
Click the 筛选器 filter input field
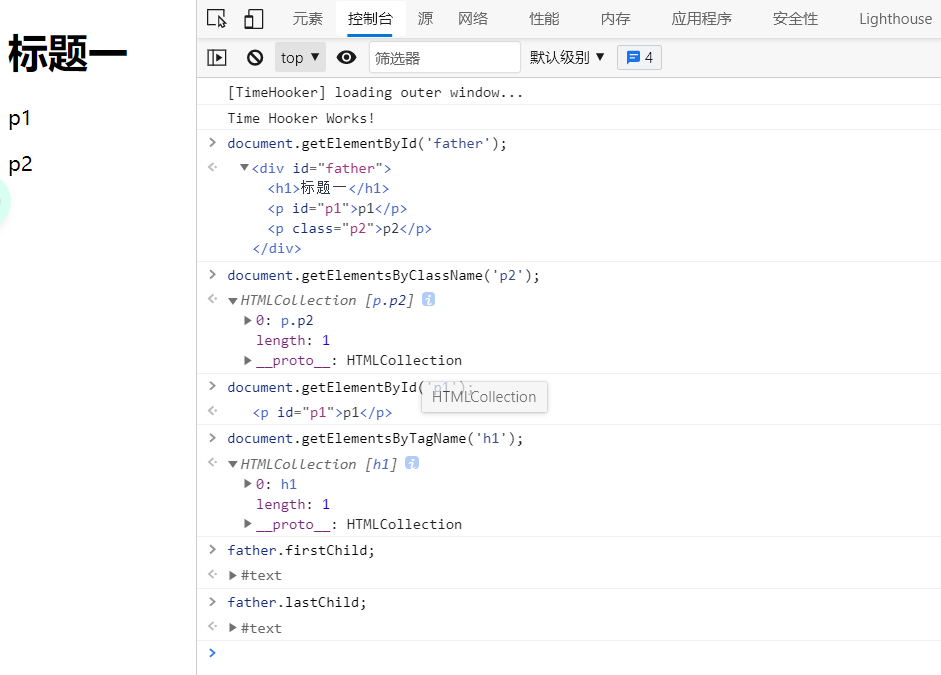(x=444, y=58)
